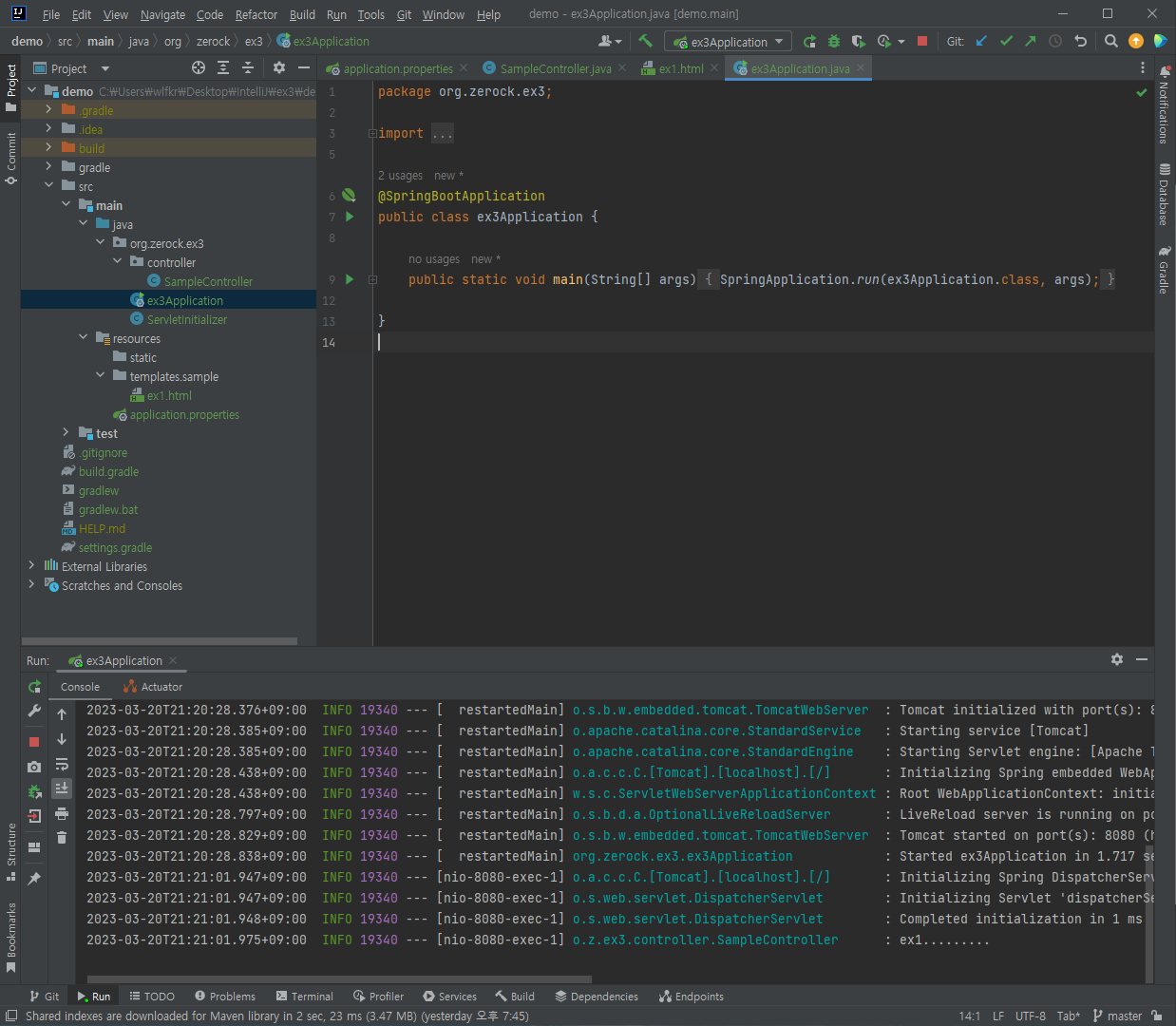Screen dimensions: 1176x1026
Task: Rollback changes with the undo arrow icon
Action: tap(1080, 41)
